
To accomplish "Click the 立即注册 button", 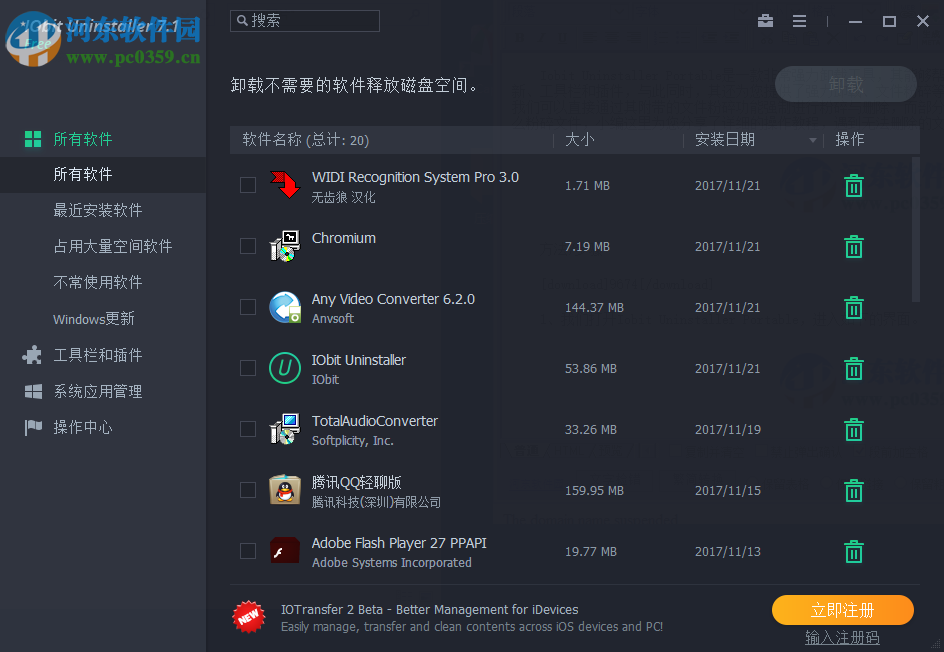I will [842, 610].
